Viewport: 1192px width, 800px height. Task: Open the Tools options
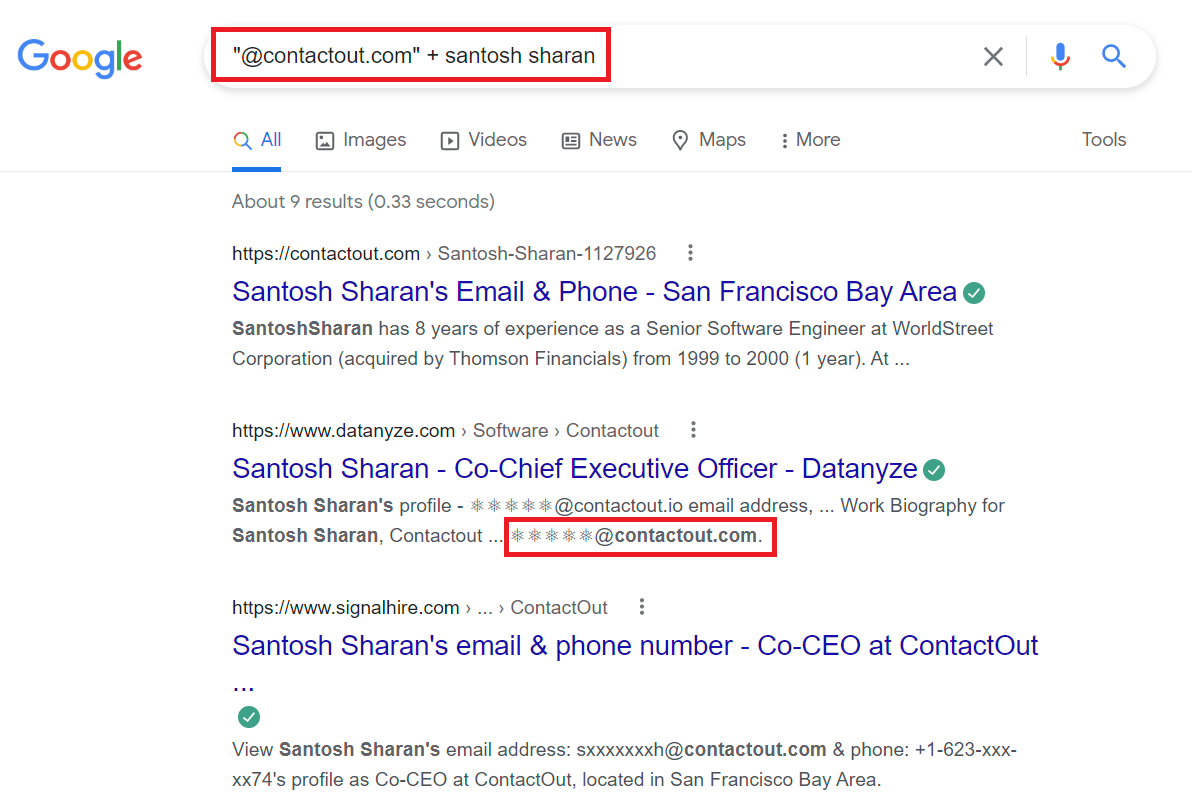pos(1104,140)
